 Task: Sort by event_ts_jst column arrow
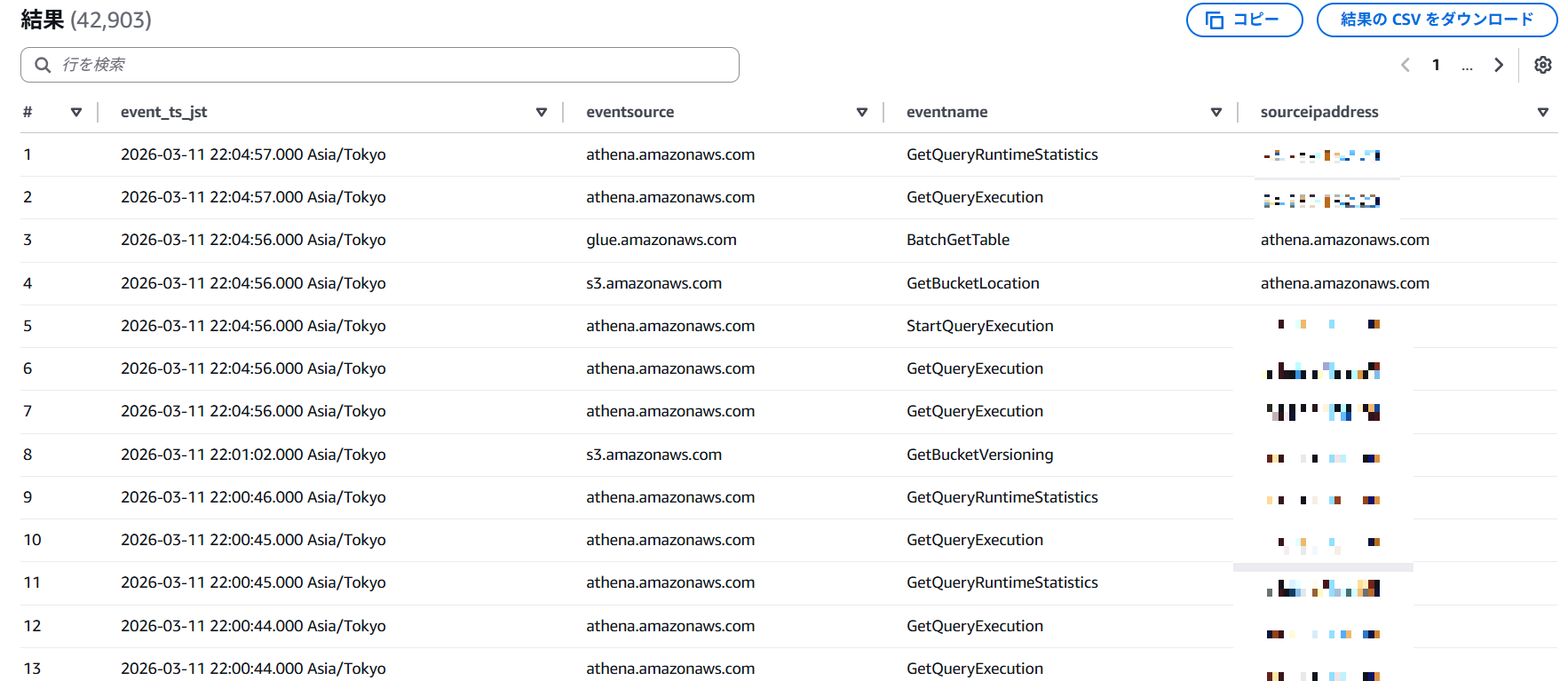542,112
